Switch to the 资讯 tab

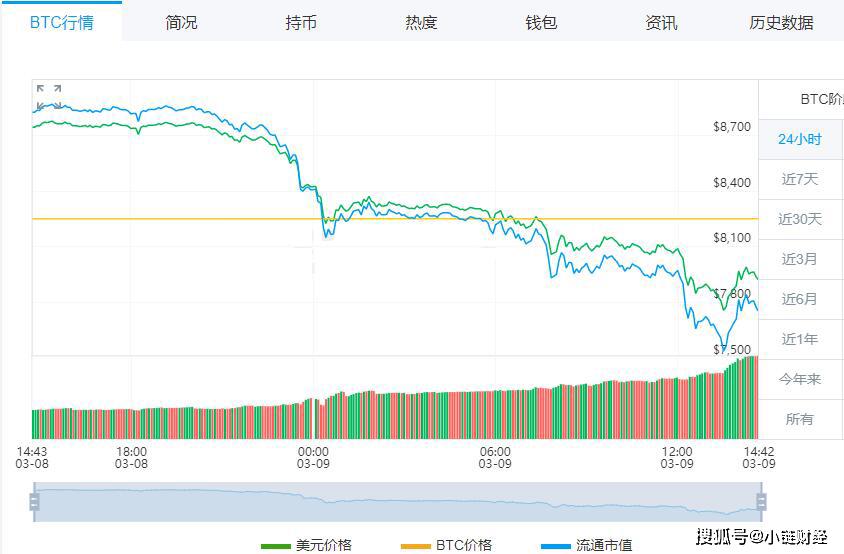pyautogui.click(x=661, y=22)
